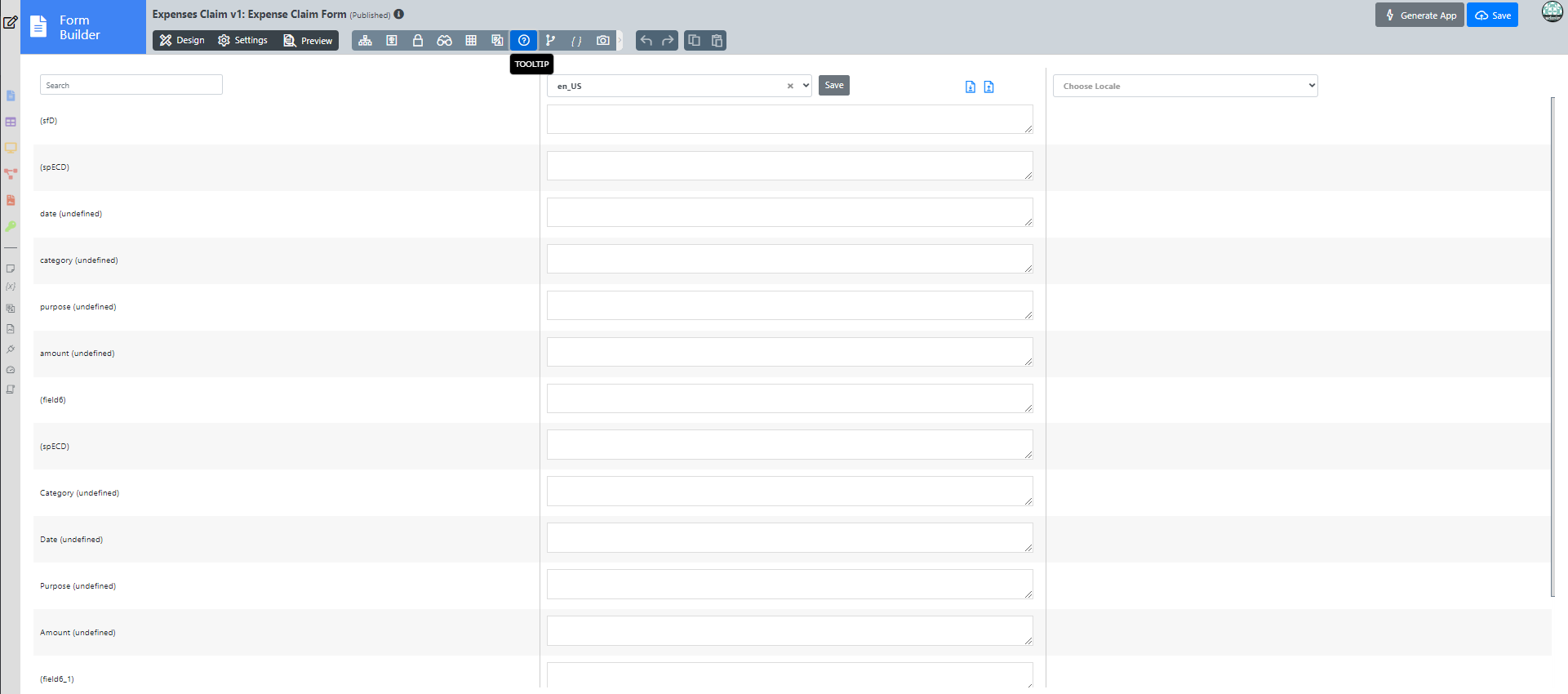
Task: Focus the Search input field
Action: (131, 85)
